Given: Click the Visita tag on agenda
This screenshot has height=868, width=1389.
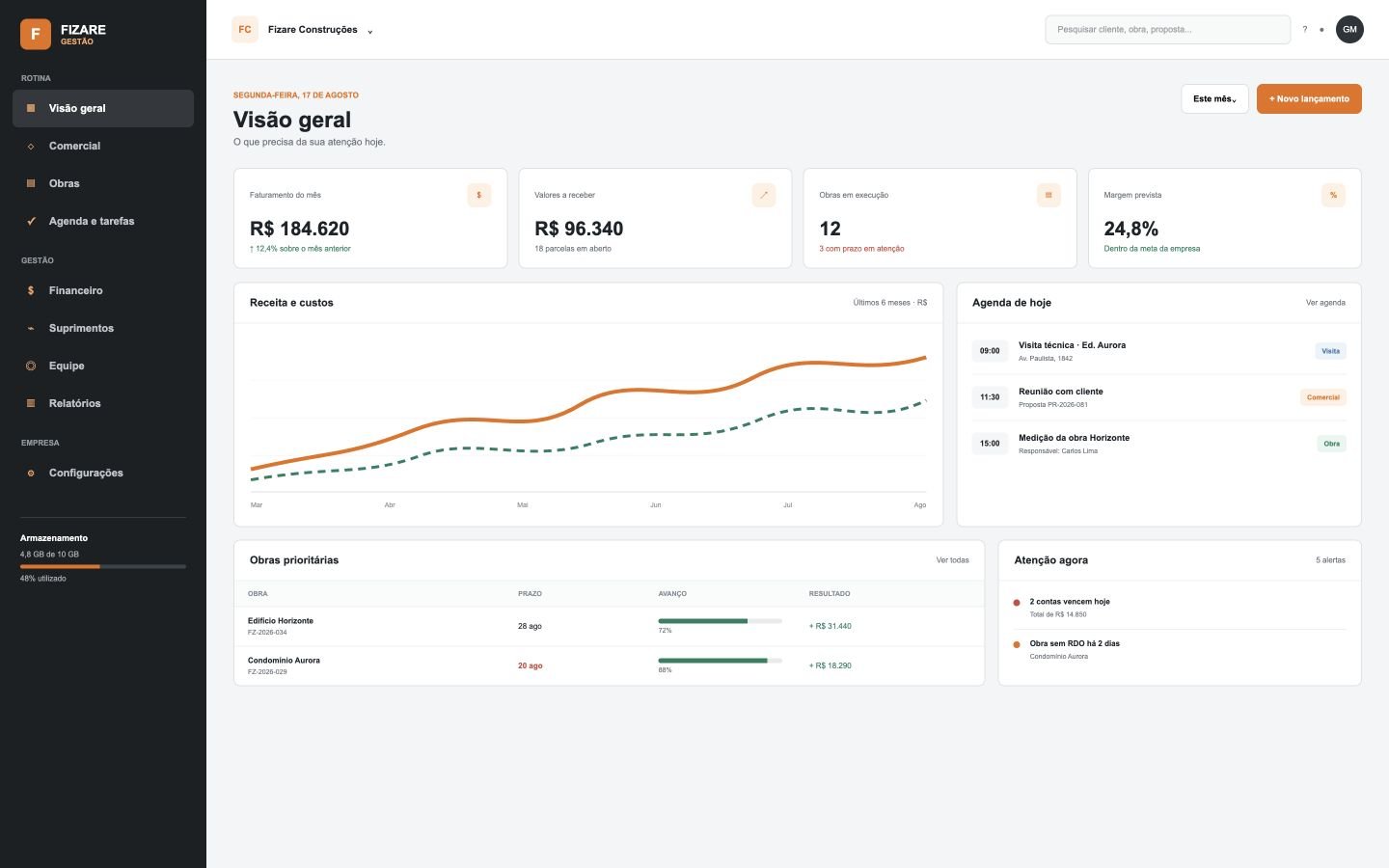Looking at the screenshot, I should tap(1330, 351).
